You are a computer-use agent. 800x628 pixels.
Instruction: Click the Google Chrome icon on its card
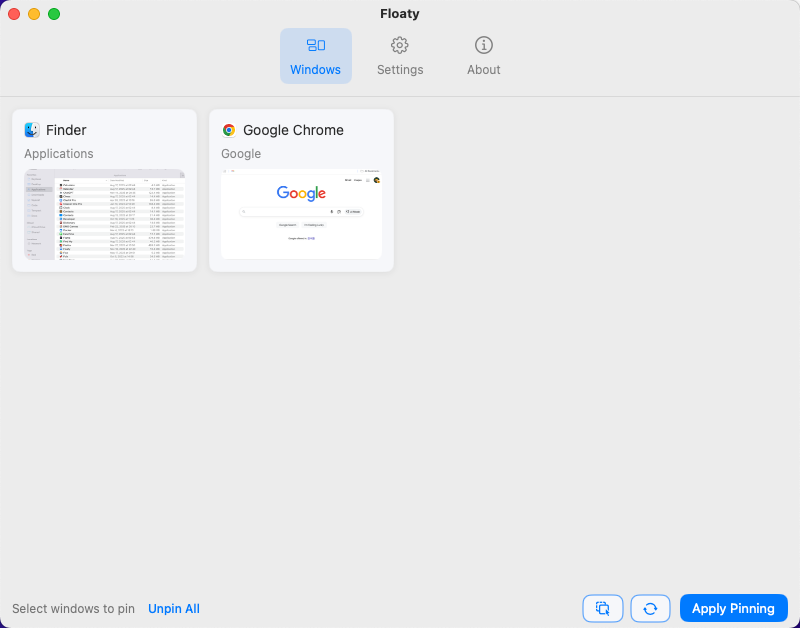tap(228, 129)
